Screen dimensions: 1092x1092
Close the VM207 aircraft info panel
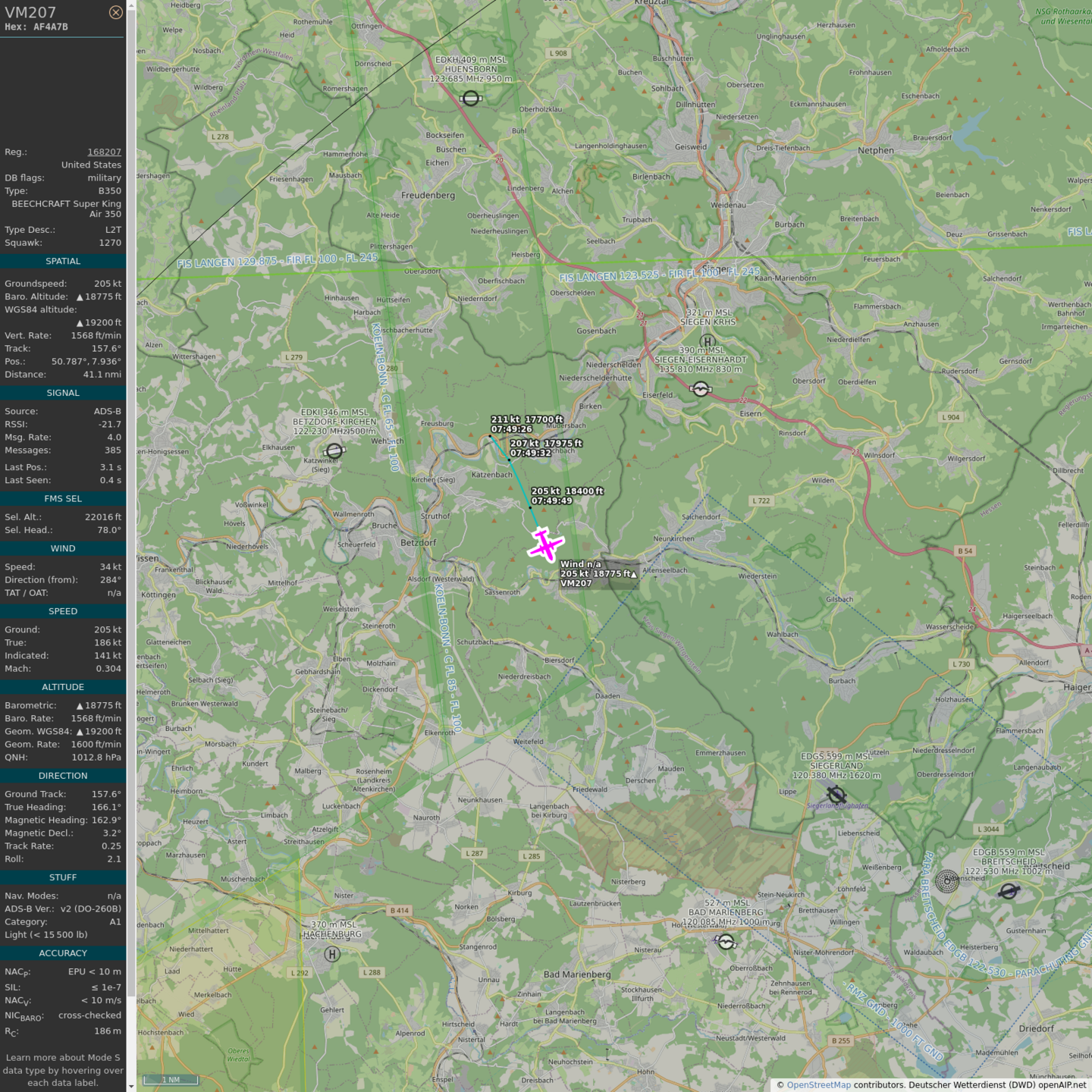pos(115,12)
